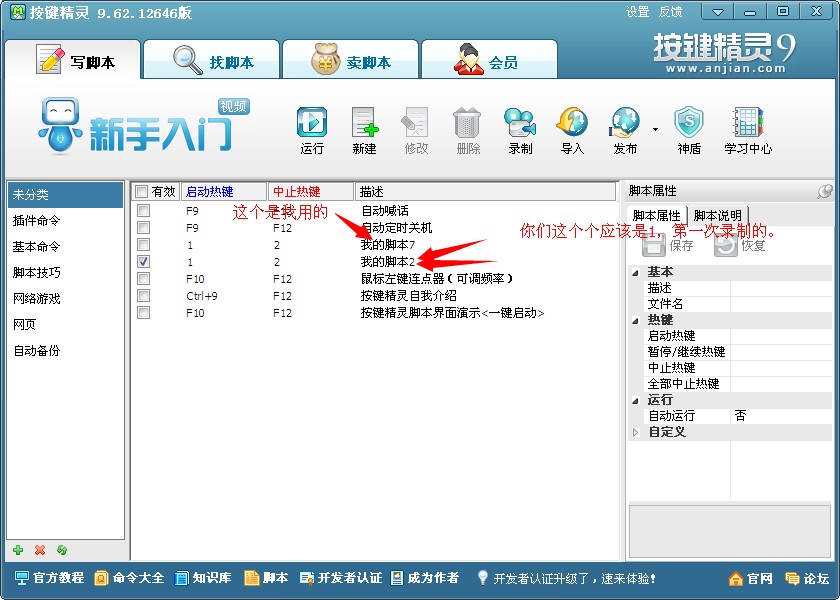This screenshot has width=840, height=600.
Task: Open the 新手入门 video tutorial banner
Action: click(x=145, y=126)
